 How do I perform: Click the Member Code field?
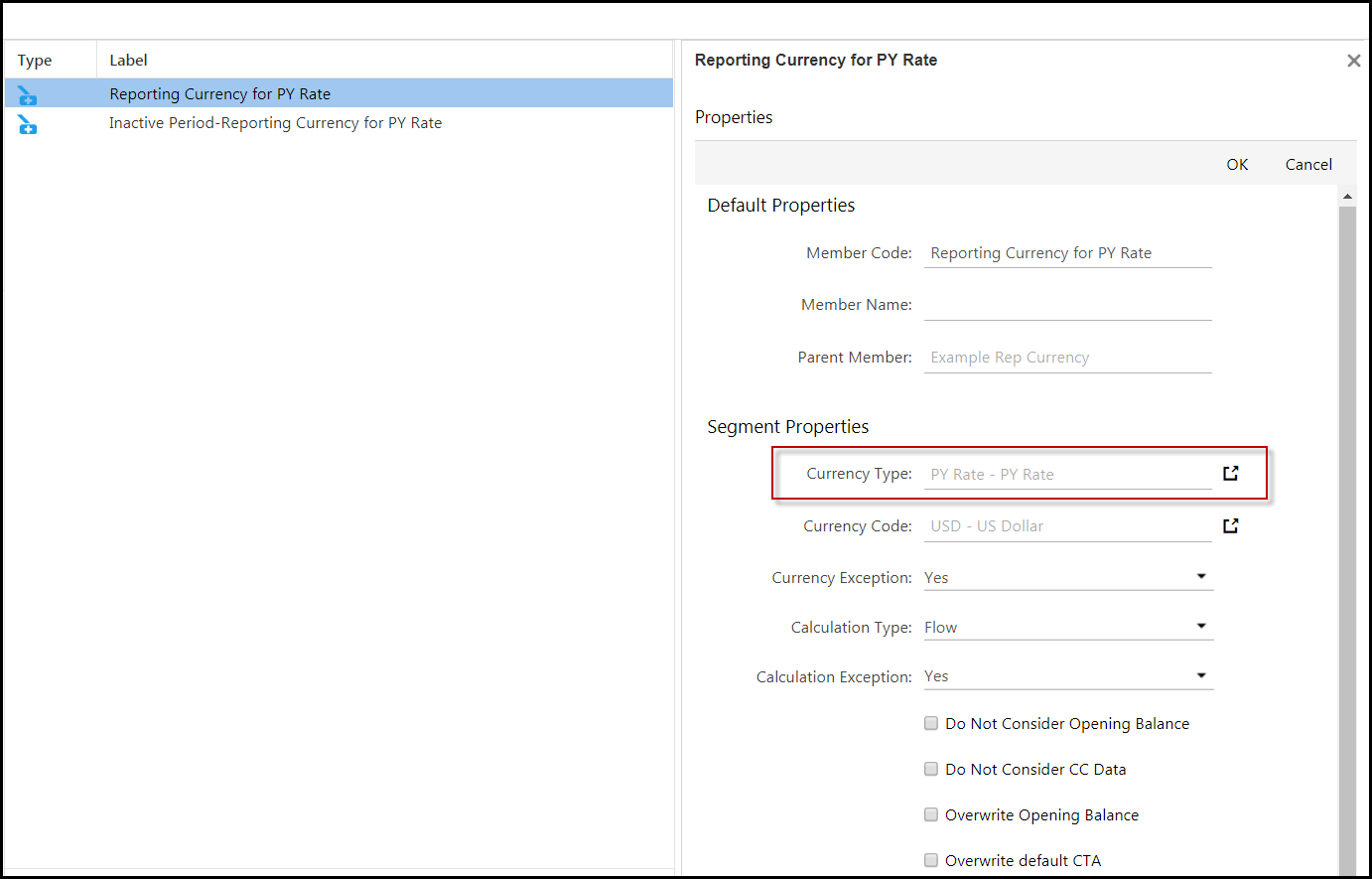pyautogui.click(x=1068, y=253)
